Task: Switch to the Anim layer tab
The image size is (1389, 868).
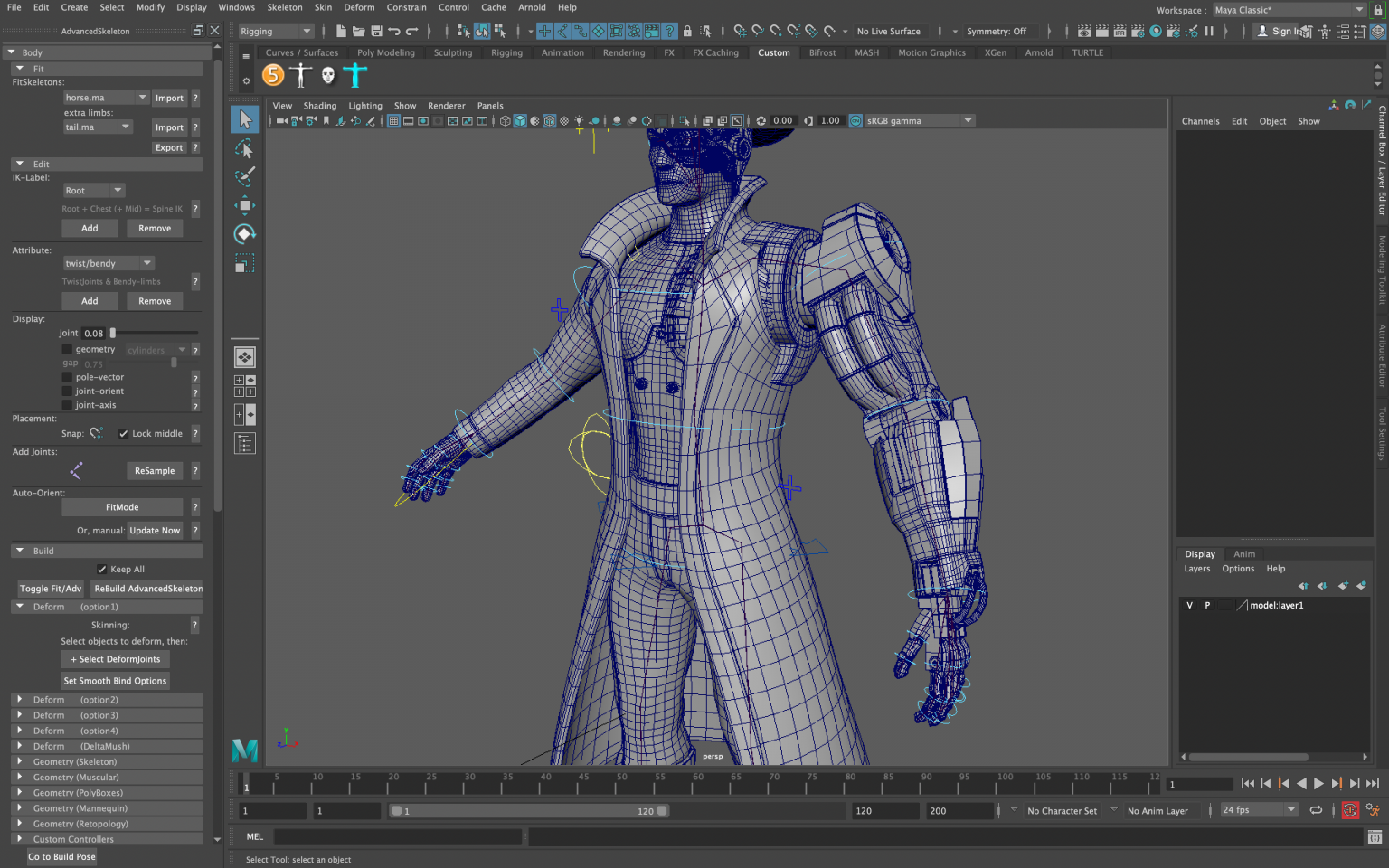Action: (x=1244, y=554)
